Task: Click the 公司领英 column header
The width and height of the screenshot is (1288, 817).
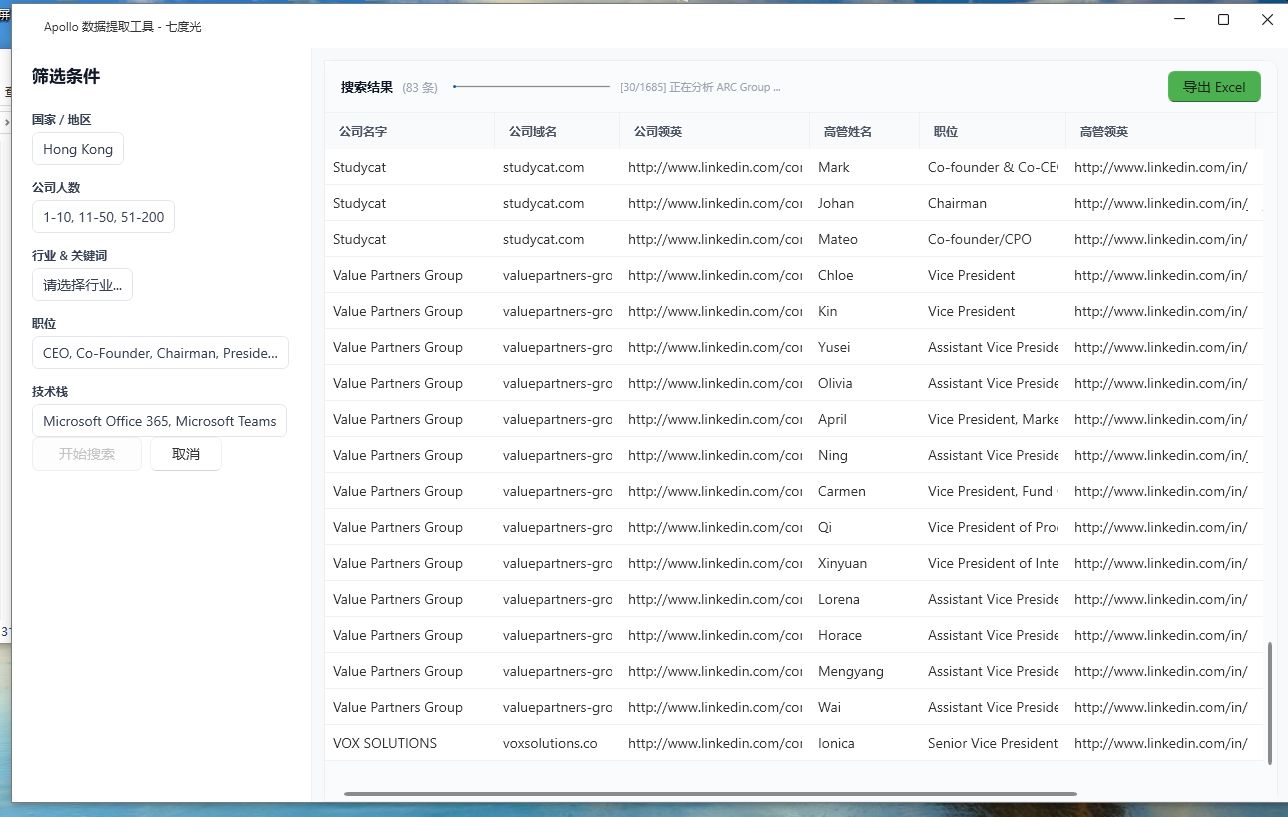Action: (x=715, y=132)
